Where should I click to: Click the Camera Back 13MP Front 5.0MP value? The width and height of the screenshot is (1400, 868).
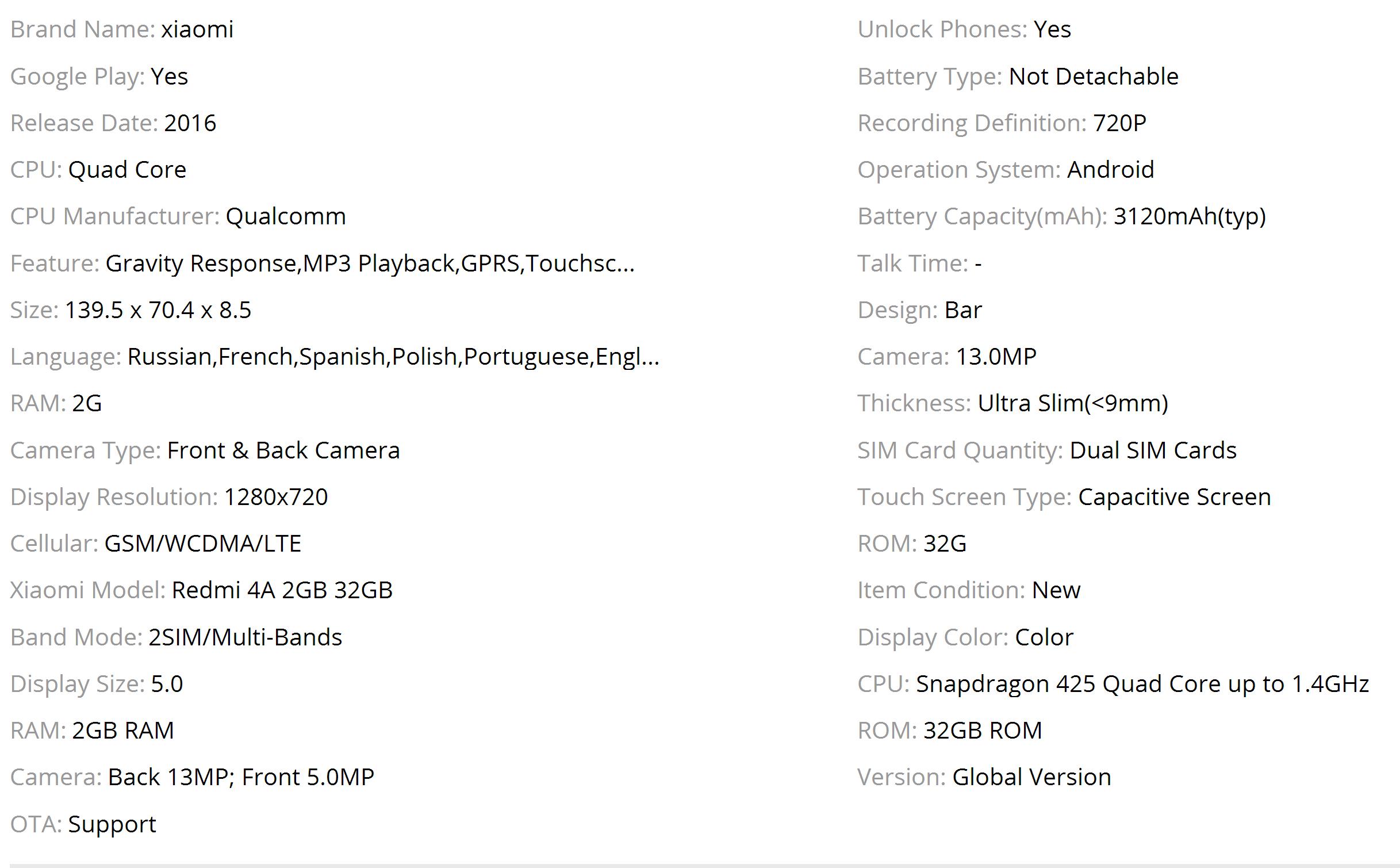[x=241, y=777]
